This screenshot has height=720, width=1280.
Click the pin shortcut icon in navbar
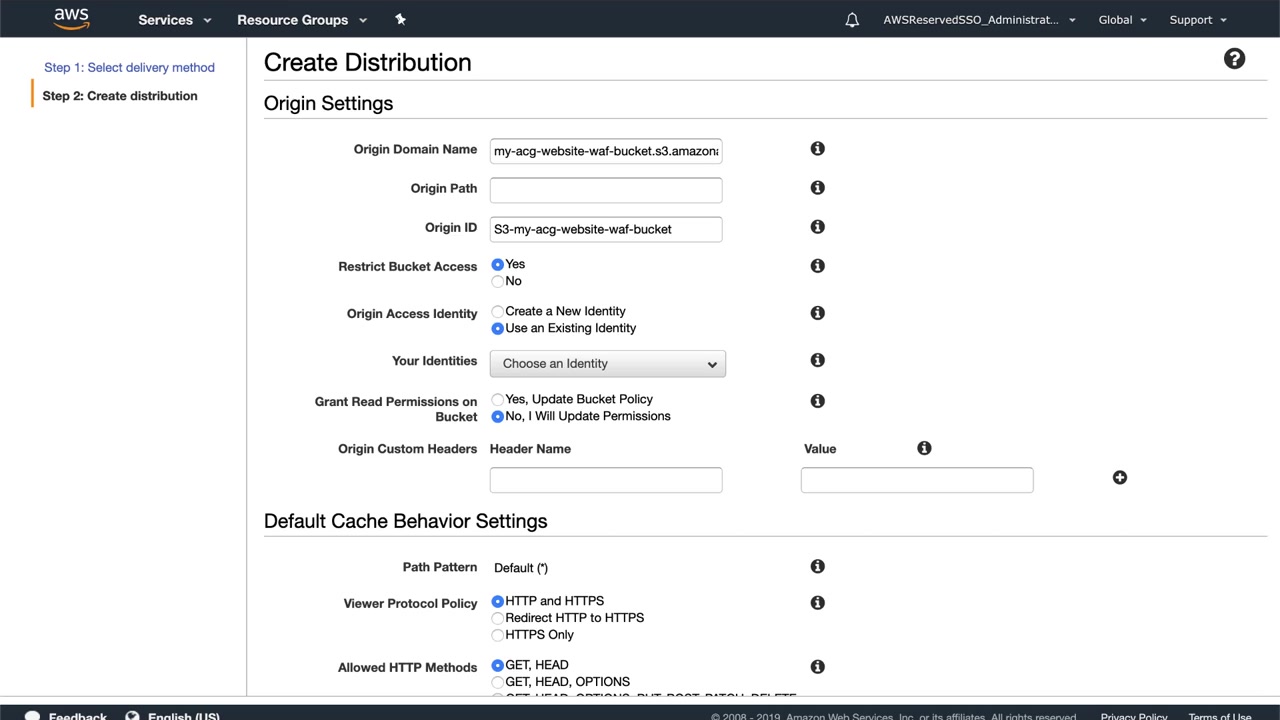point(400,19)
